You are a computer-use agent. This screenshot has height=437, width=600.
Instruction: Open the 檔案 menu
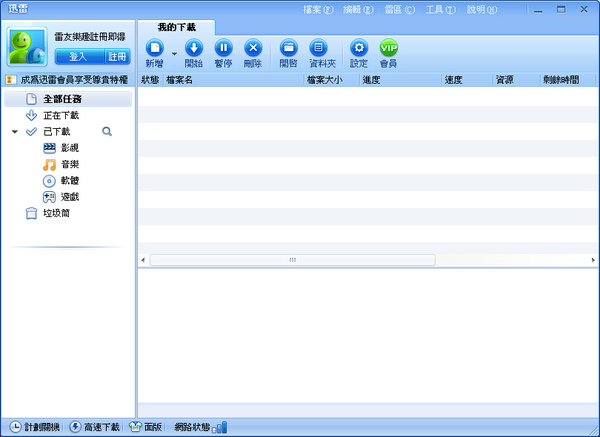click(318, 10)
